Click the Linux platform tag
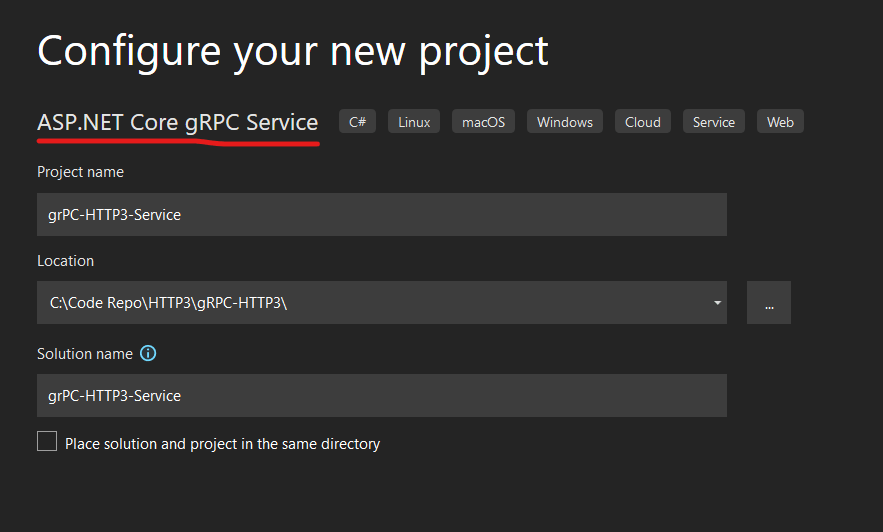Image resolution: width=883 pixels, height=532 pixels. coord(414,122)
